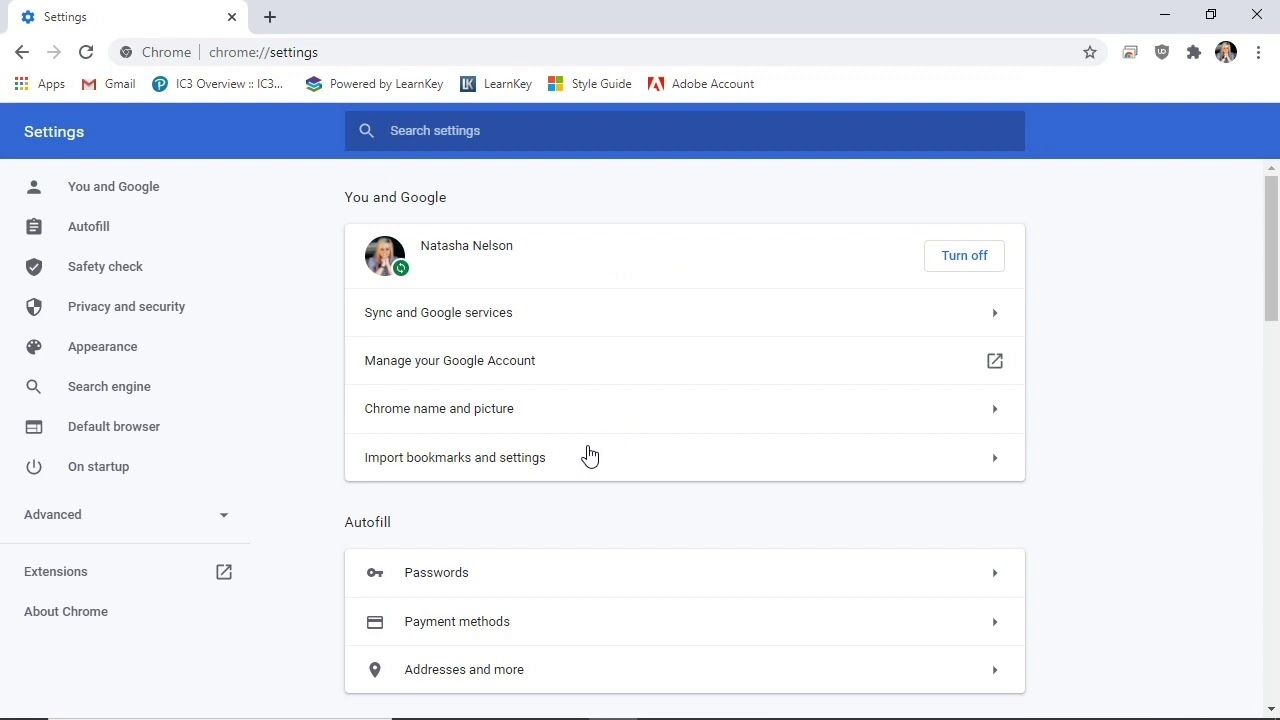Open the Addresses and more row arrow

click(995, 670)
